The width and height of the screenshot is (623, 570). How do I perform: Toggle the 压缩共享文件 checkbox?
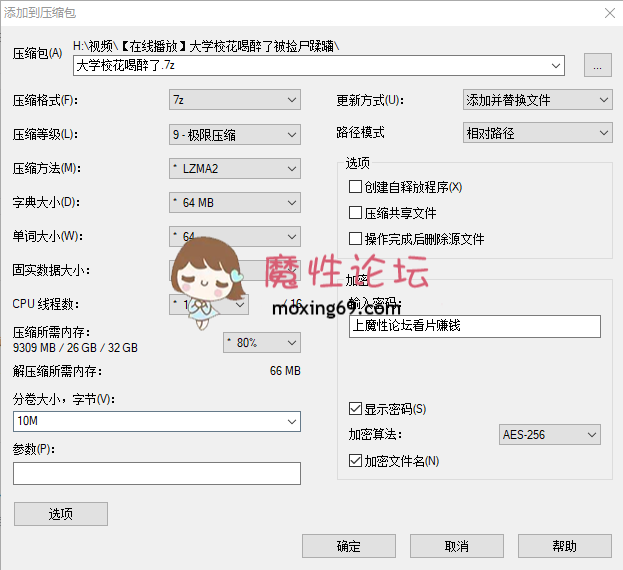pos(355,213)
